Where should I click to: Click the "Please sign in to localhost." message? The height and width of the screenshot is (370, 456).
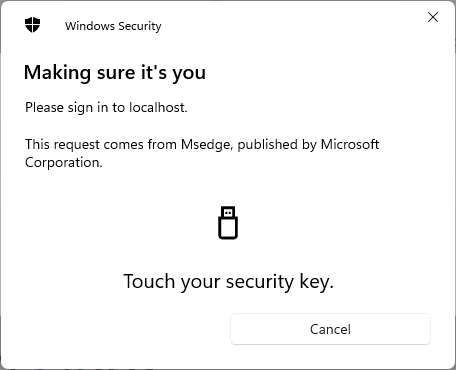[x=106, y=108]
